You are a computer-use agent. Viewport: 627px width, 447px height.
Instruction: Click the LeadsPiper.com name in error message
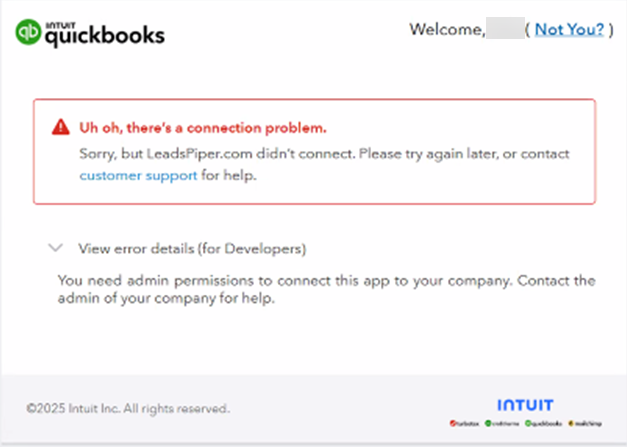pyautogui.click(x=199, y=154)
